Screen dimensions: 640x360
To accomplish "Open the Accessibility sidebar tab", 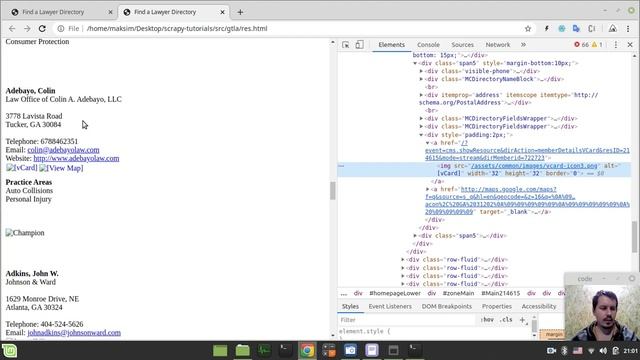I will pyautogui.click(x=539, y=306).
